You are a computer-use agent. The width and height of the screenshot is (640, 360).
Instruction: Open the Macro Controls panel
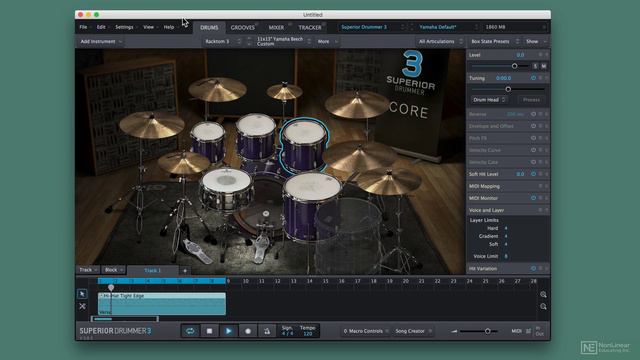(365, 331)
